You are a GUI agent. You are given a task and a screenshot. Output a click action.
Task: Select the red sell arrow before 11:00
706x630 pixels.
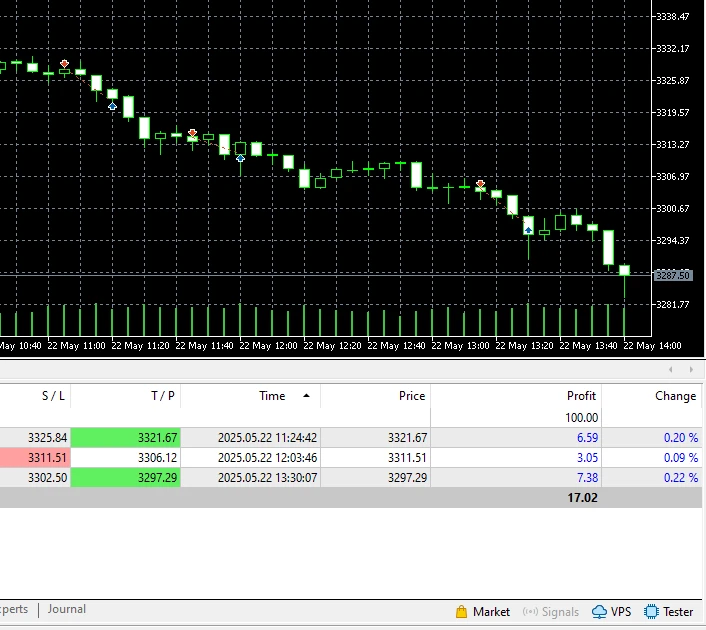coord(65,64)
